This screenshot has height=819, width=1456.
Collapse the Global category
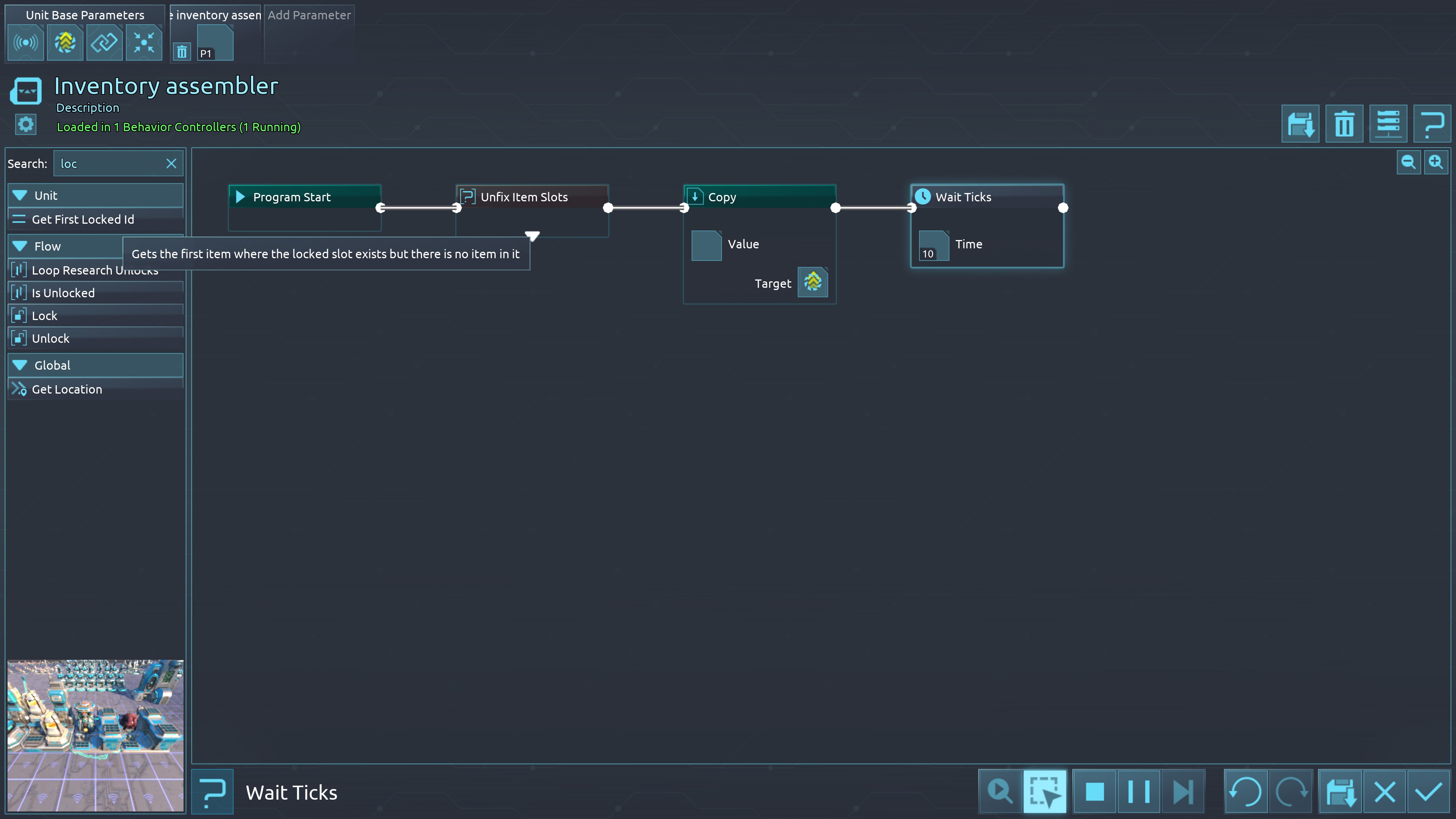click(20, 366)
